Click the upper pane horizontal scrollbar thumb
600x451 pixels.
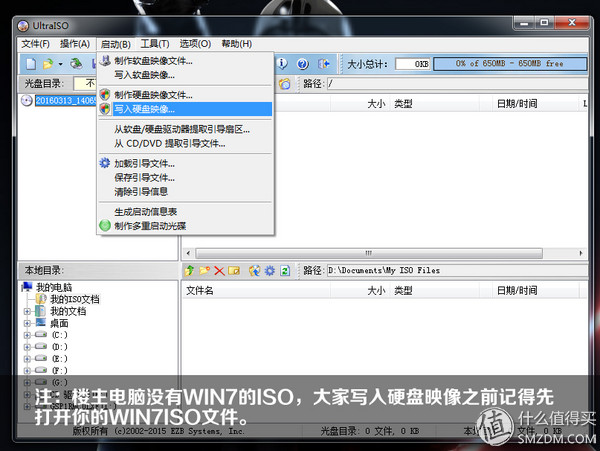[368, 253]
